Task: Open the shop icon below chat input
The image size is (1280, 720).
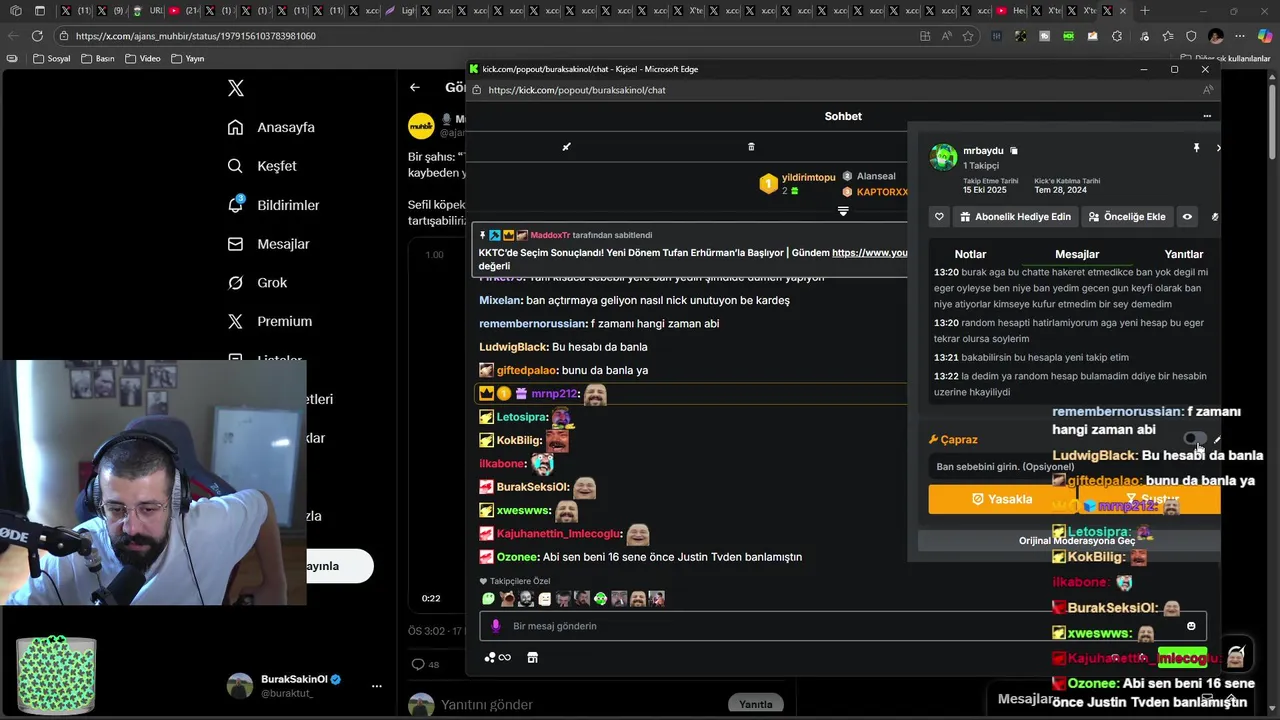Action: point(532,657)
